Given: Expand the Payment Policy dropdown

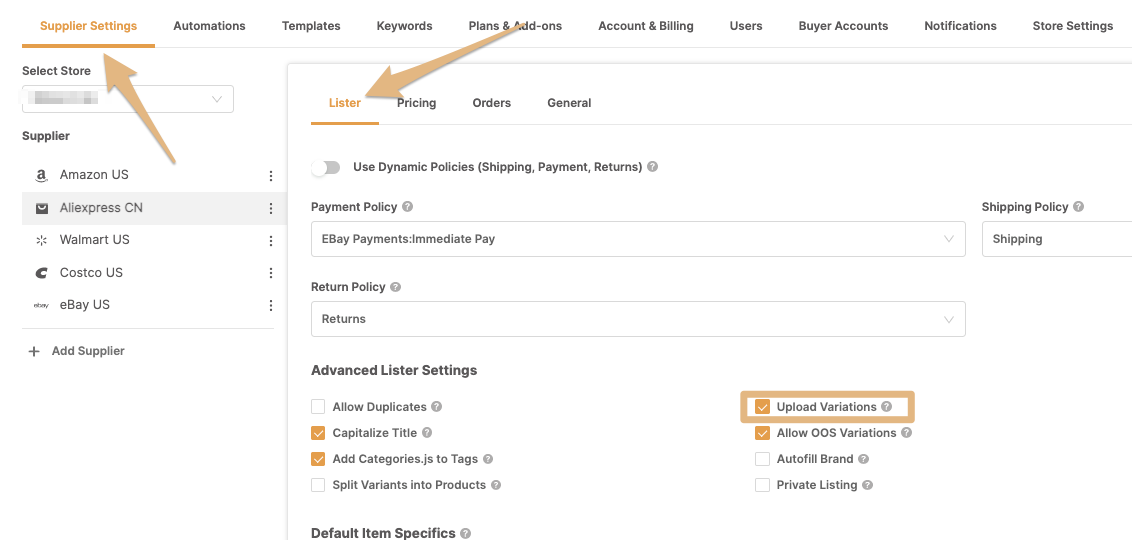Looking at the screenshot, I should coord(638,239).
